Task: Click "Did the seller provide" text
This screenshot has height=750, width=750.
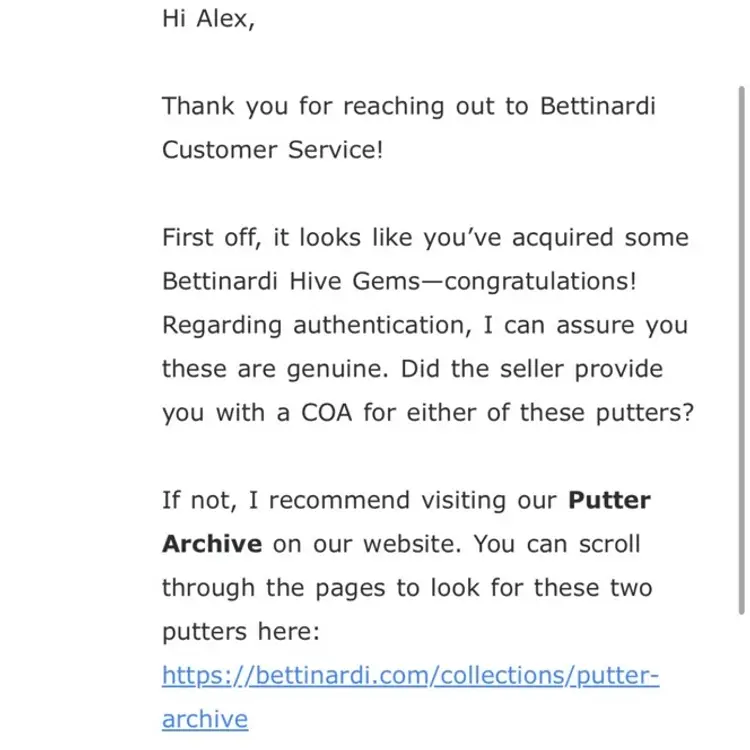Action: pos(531,369)
